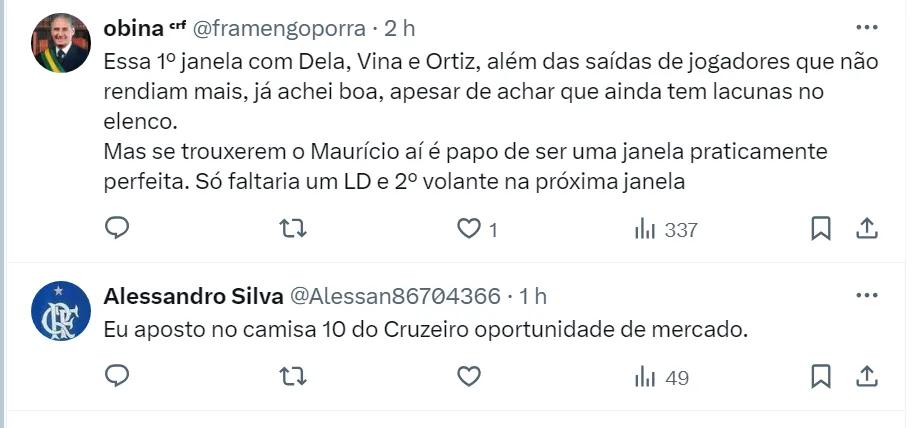Share Alessandro Silva's tweet
The width and height of the screenshot is (914, 428).
[x=866, y=377]
